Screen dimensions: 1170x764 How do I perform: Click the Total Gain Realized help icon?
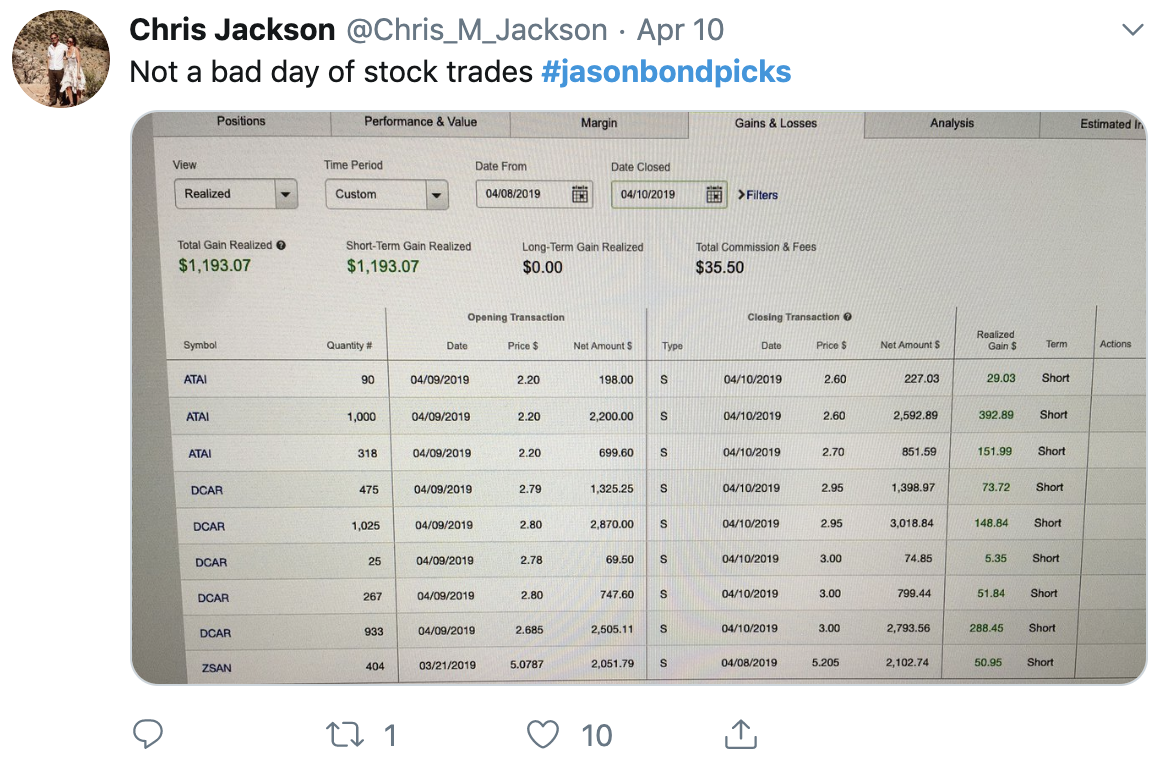(281, 245)
